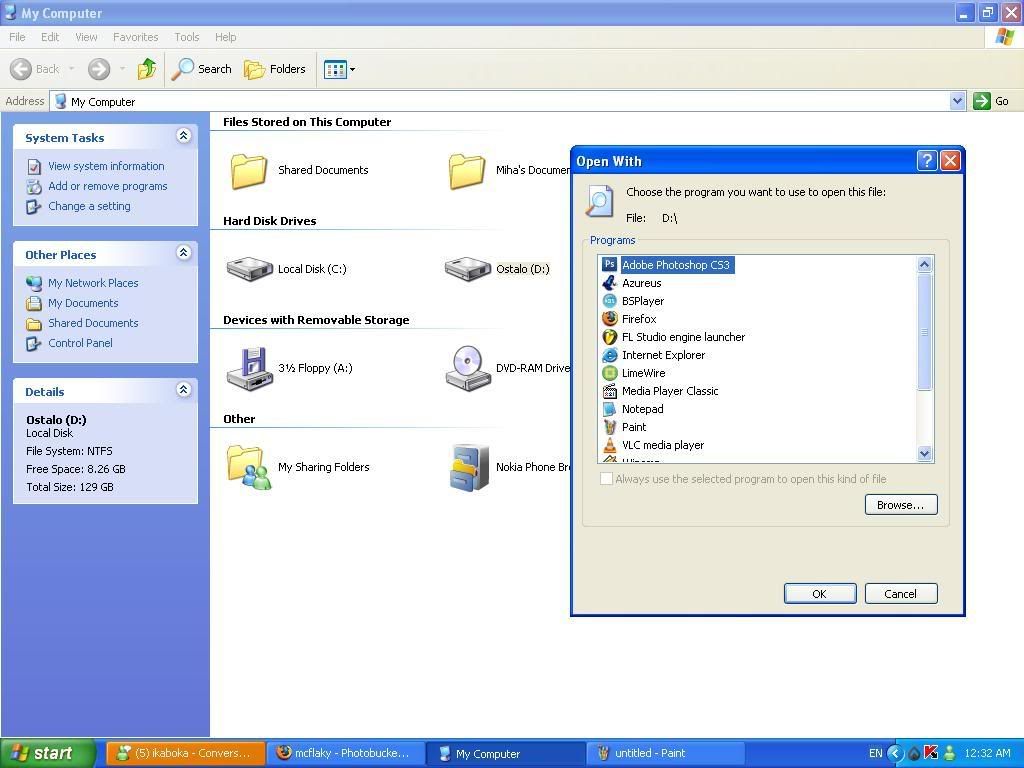The height and width of the screenshot is (768, 1024).
Task: Open My Documents link in Other Places
Action: (x=83, y=303)
